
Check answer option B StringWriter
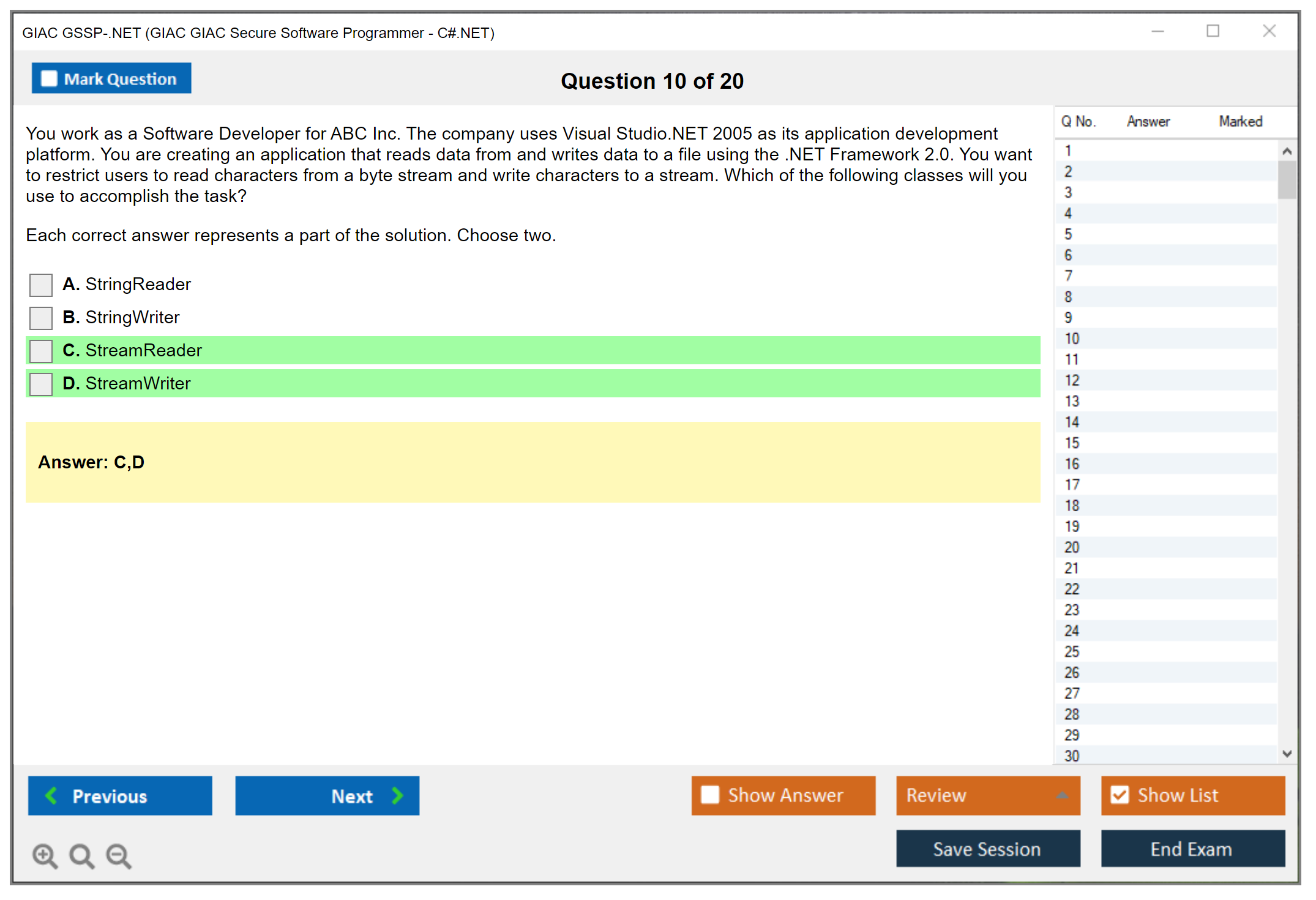pos(41,318)
